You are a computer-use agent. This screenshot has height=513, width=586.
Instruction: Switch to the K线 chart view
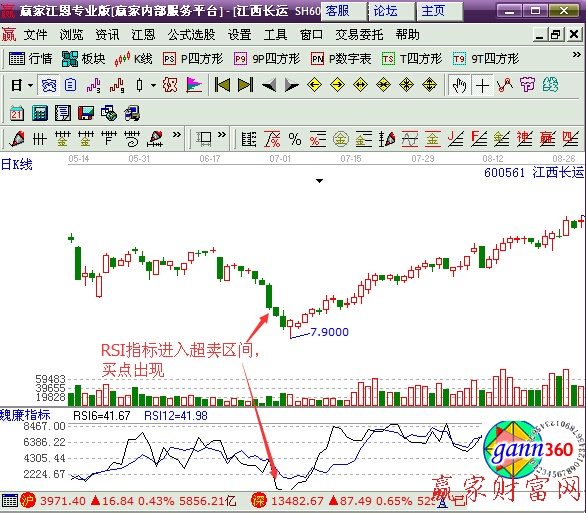pyautogui.click(x=133, y=59)
